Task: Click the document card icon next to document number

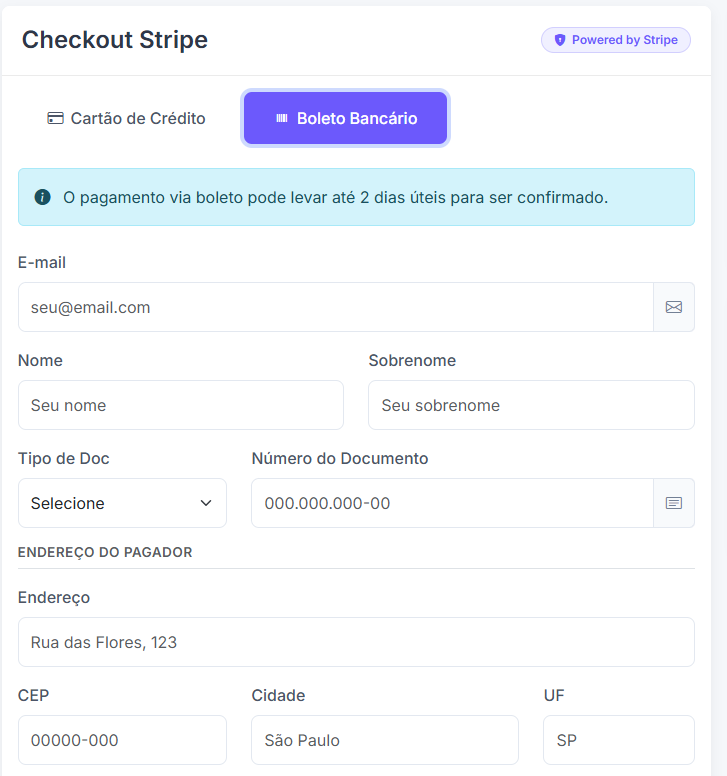Action: coord(674,503)
